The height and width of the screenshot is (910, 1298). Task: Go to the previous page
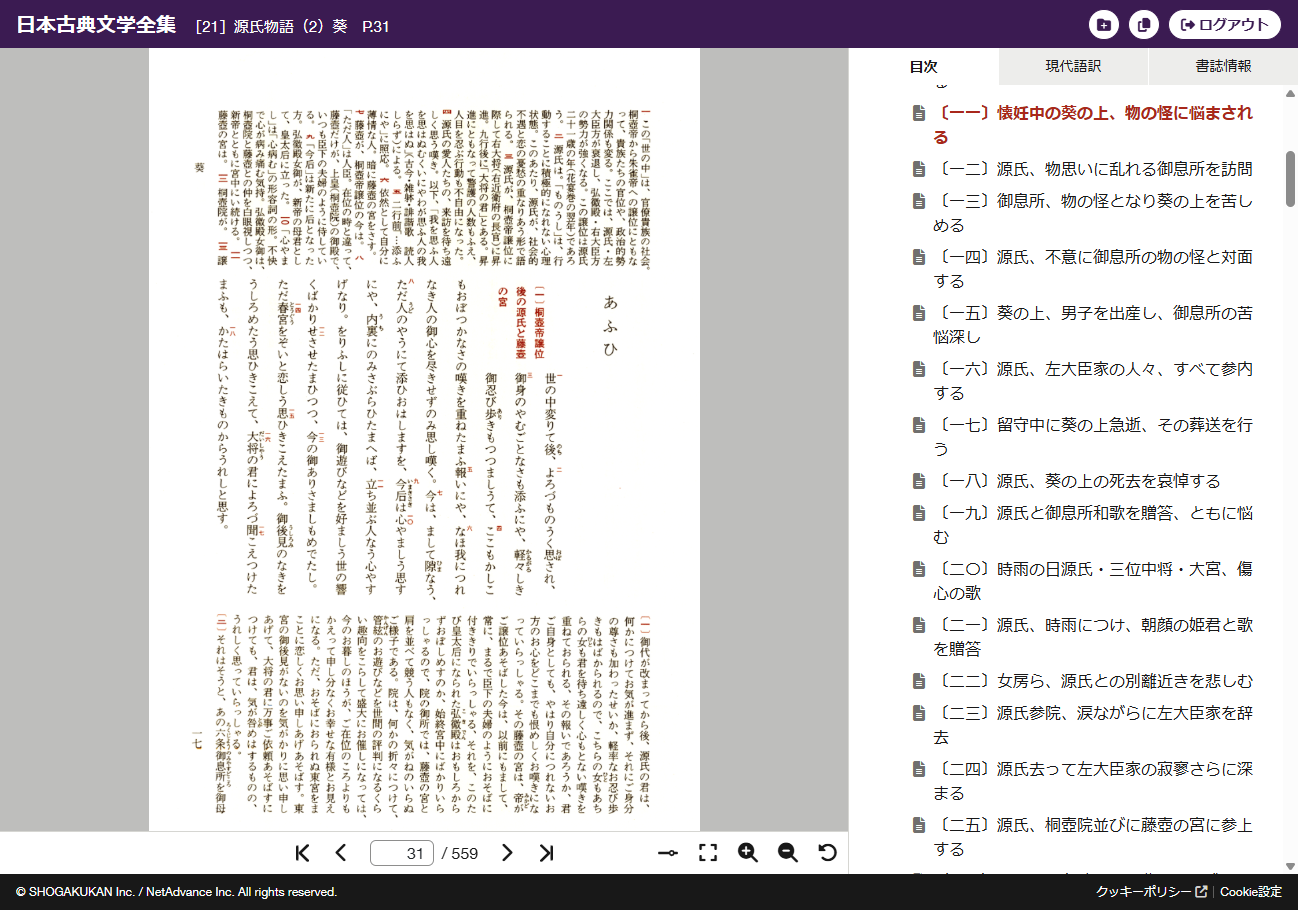341,853
